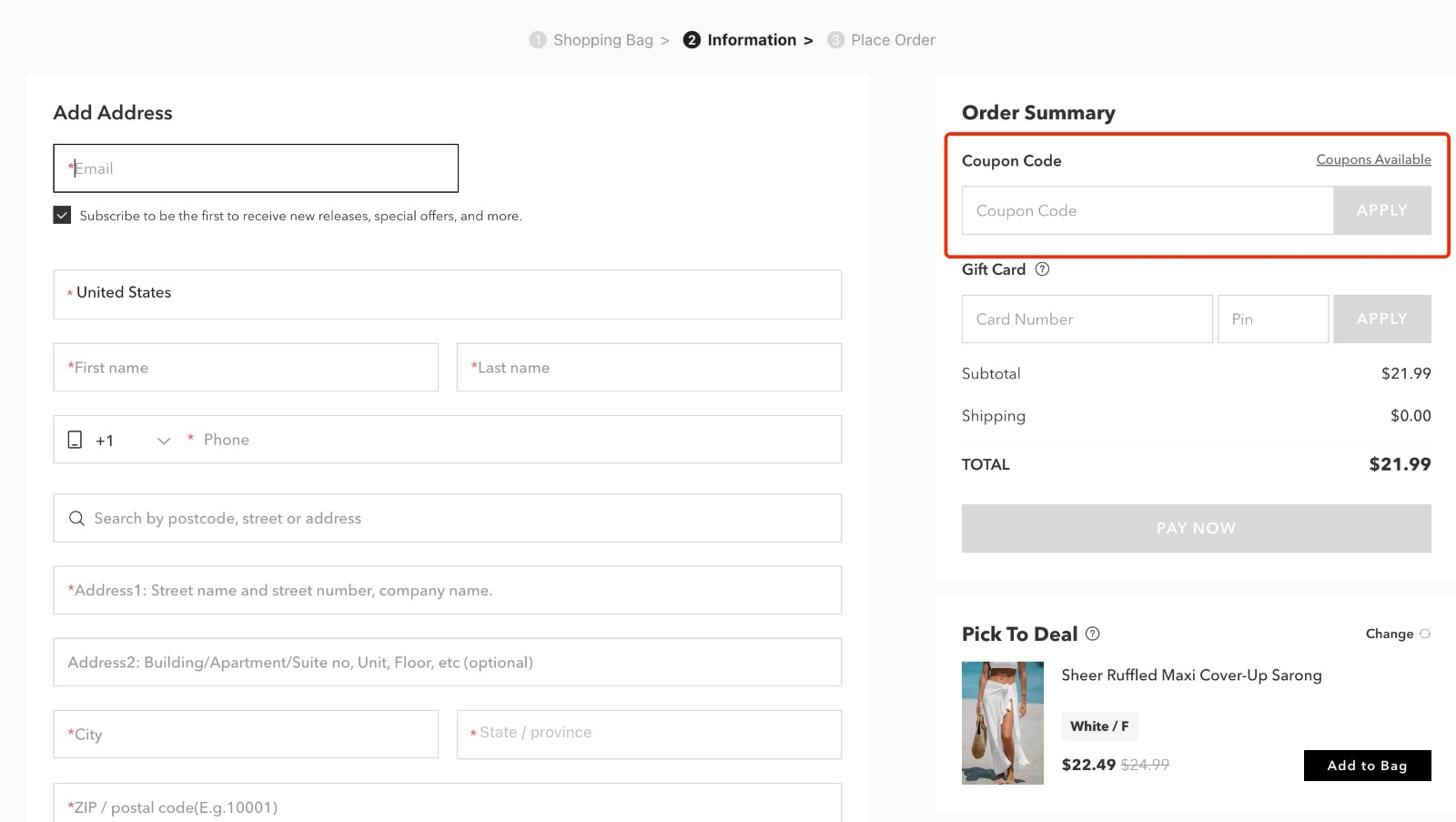The image size is (1456, 822).
Task: Click into the Email input field
Action: (x=255, y=168)
